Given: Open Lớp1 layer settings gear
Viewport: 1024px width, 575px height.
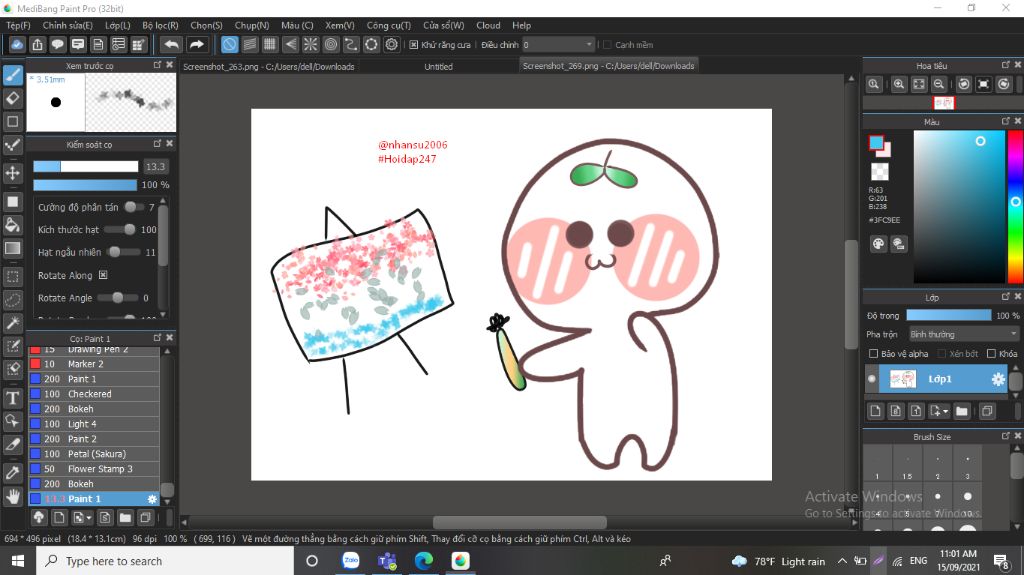Looking at the screenshot, I should 998,379.
